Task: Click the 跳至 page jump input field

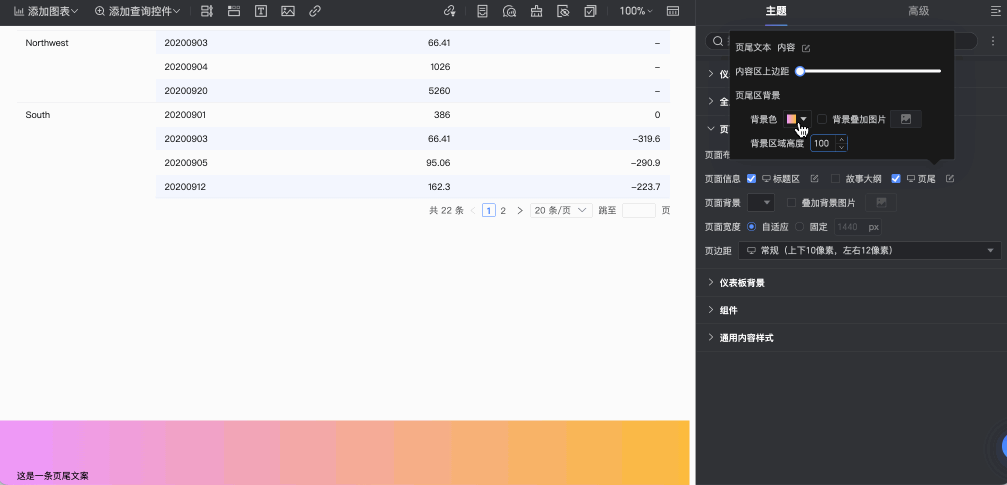Action: 638,211
